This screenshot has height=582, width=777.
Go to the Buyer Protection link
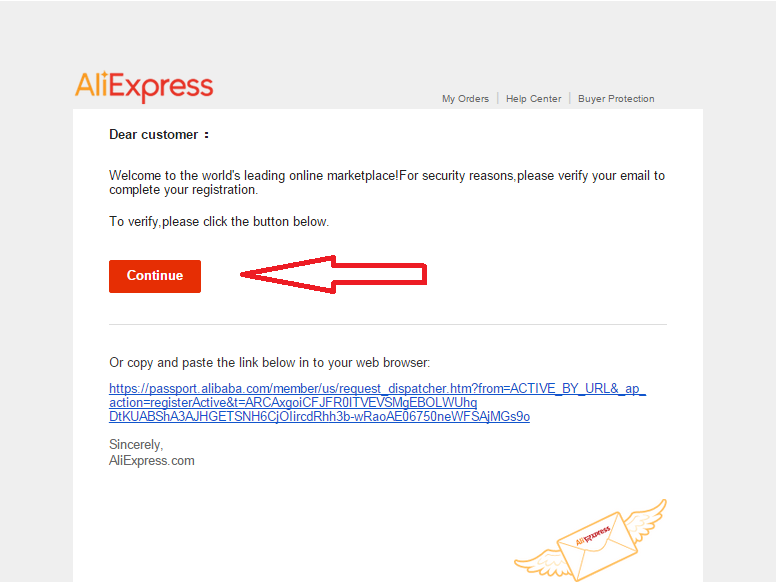(616, 99)
